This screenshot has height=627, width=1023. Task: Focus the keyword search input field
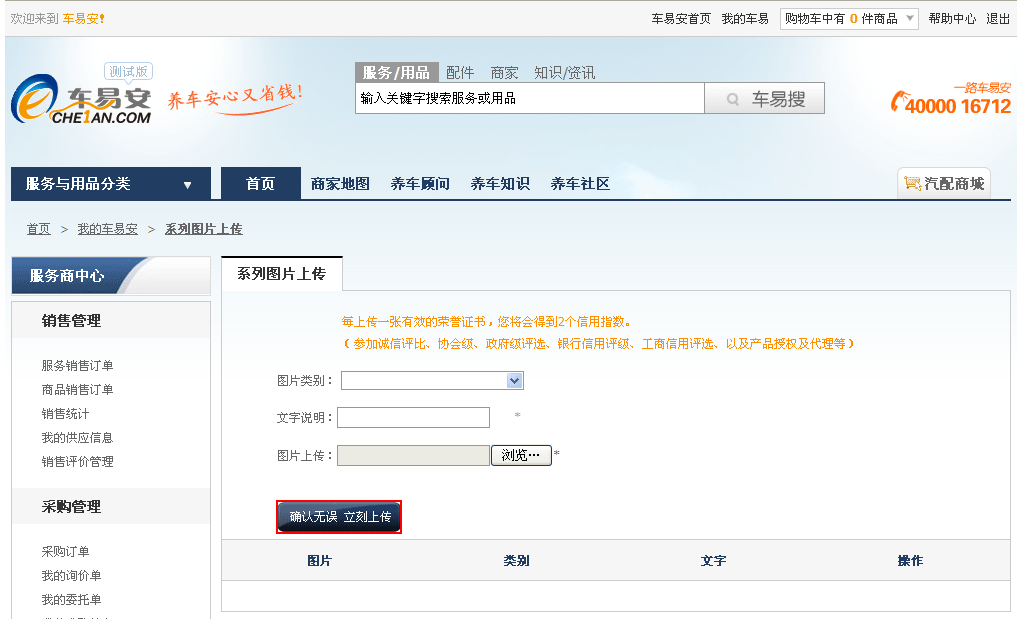pyautogui.click(x=530, y=99)
